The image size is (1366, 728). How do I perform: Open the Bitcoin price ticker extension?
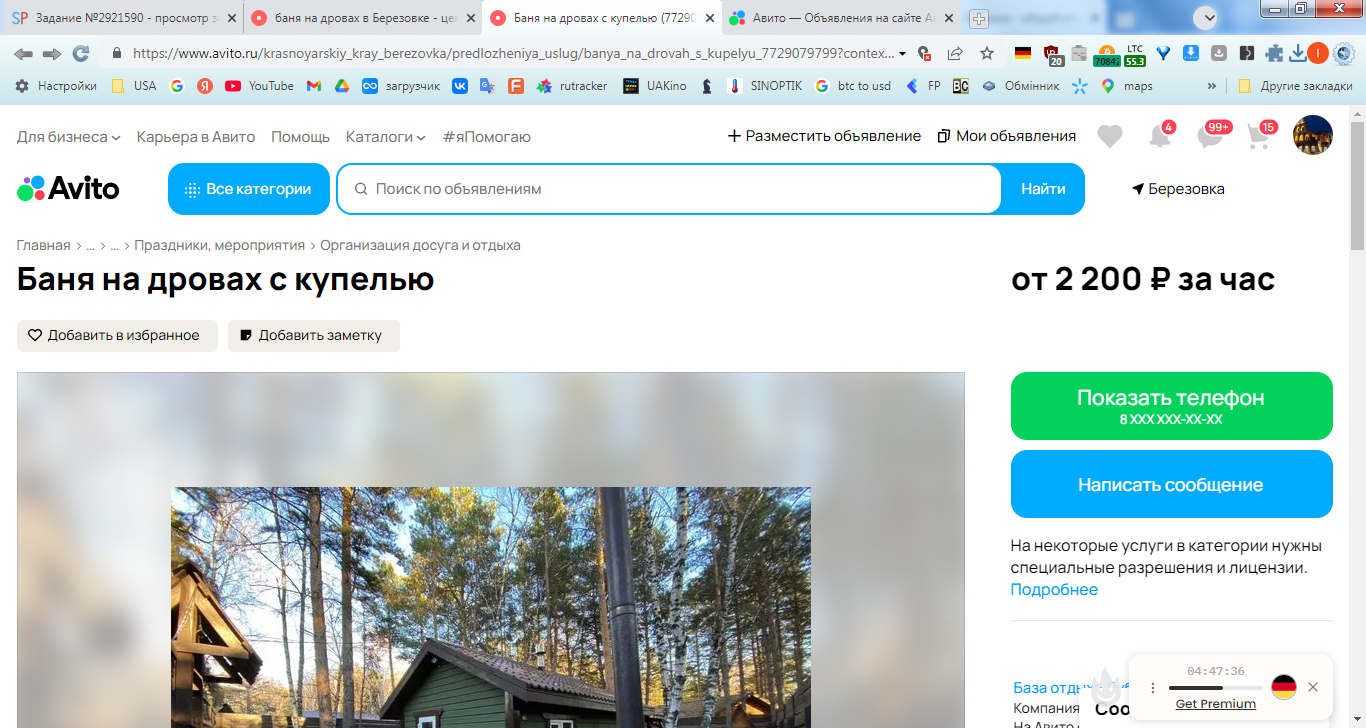coord(1107,54)
